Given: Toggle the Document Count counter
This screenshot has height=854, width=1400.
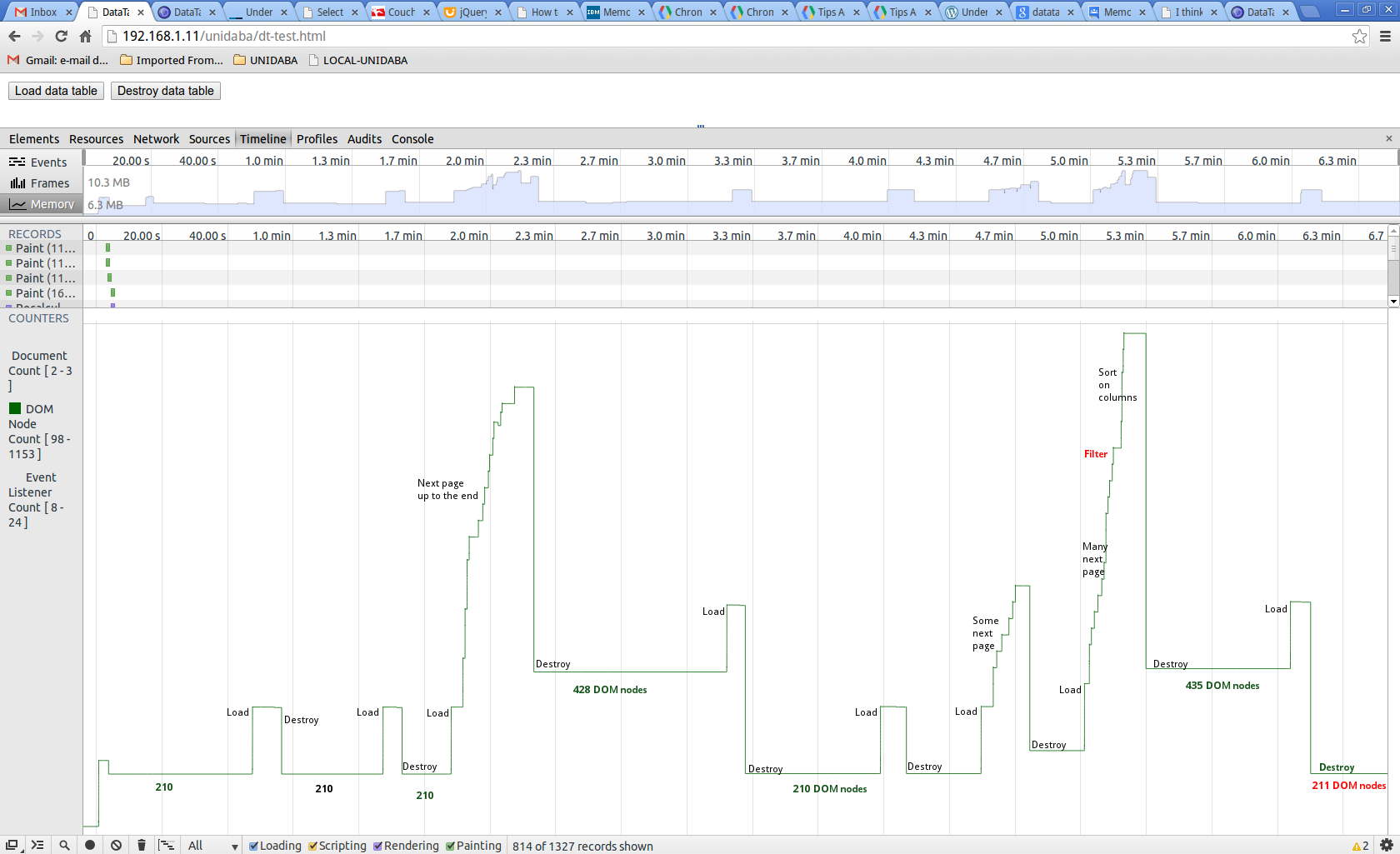Looking at the screenshot, I should [x=40, y=370].
